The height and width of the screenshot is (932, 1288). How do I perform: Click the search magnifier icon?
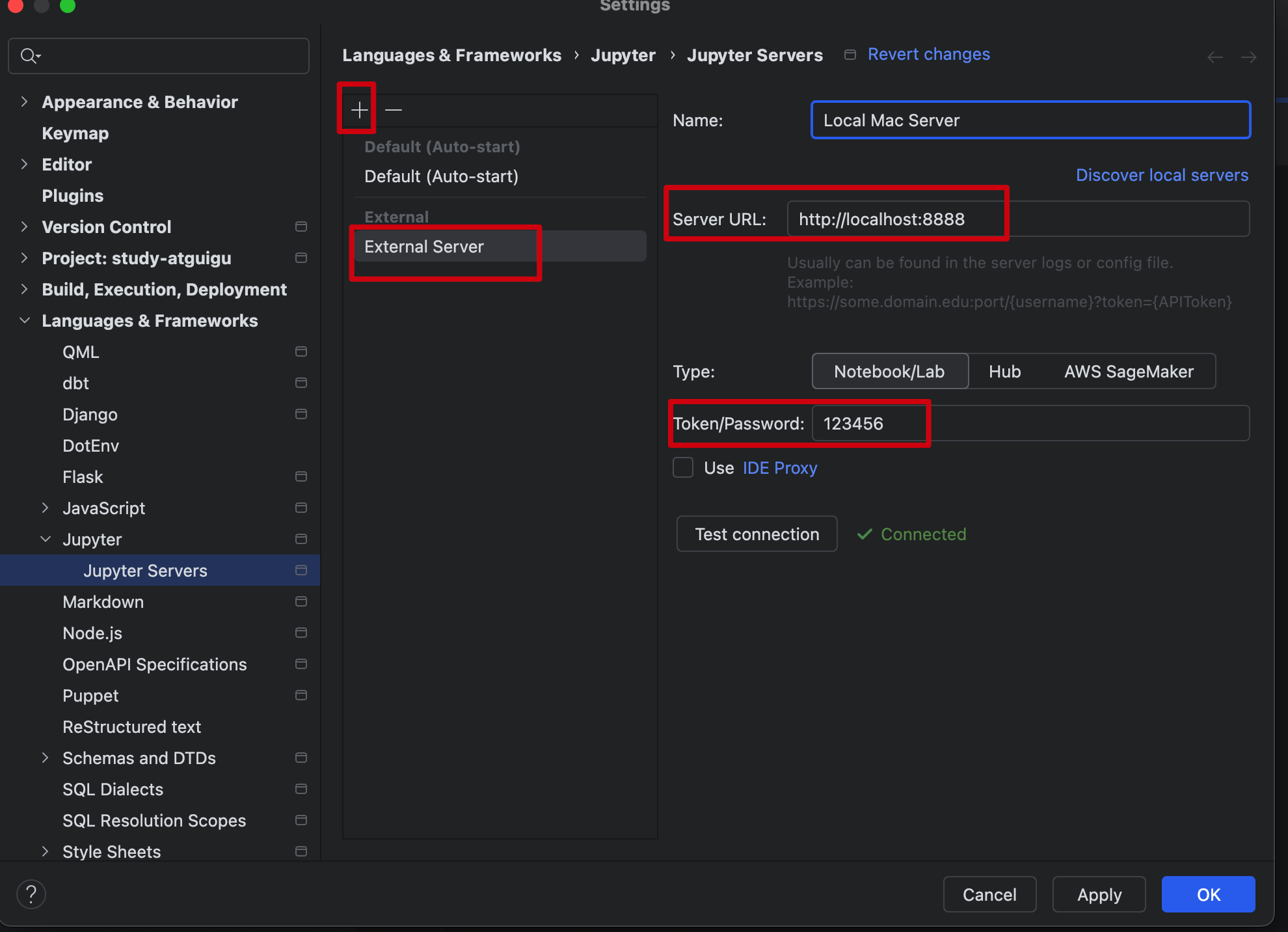pos(29,56)
